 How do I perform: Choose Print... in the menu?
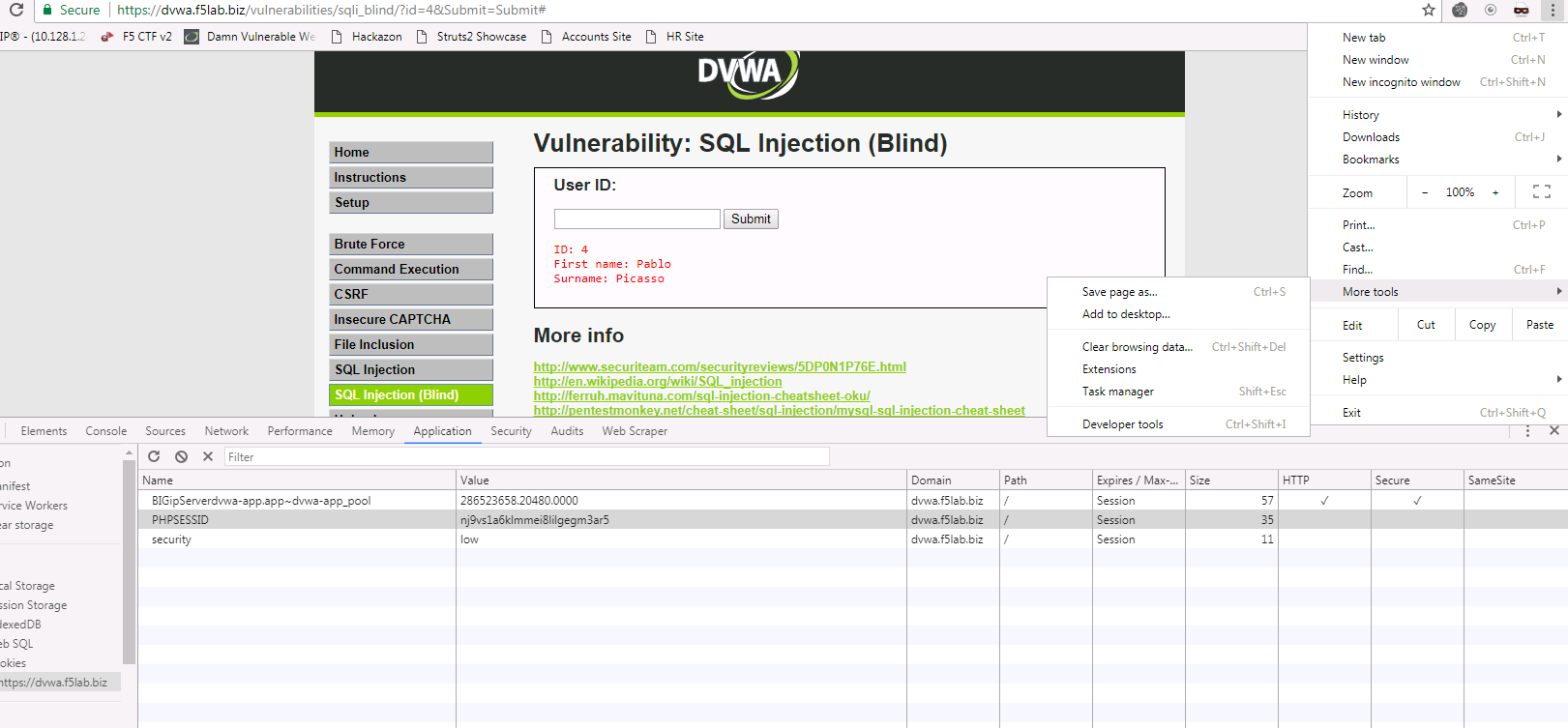1437,225
